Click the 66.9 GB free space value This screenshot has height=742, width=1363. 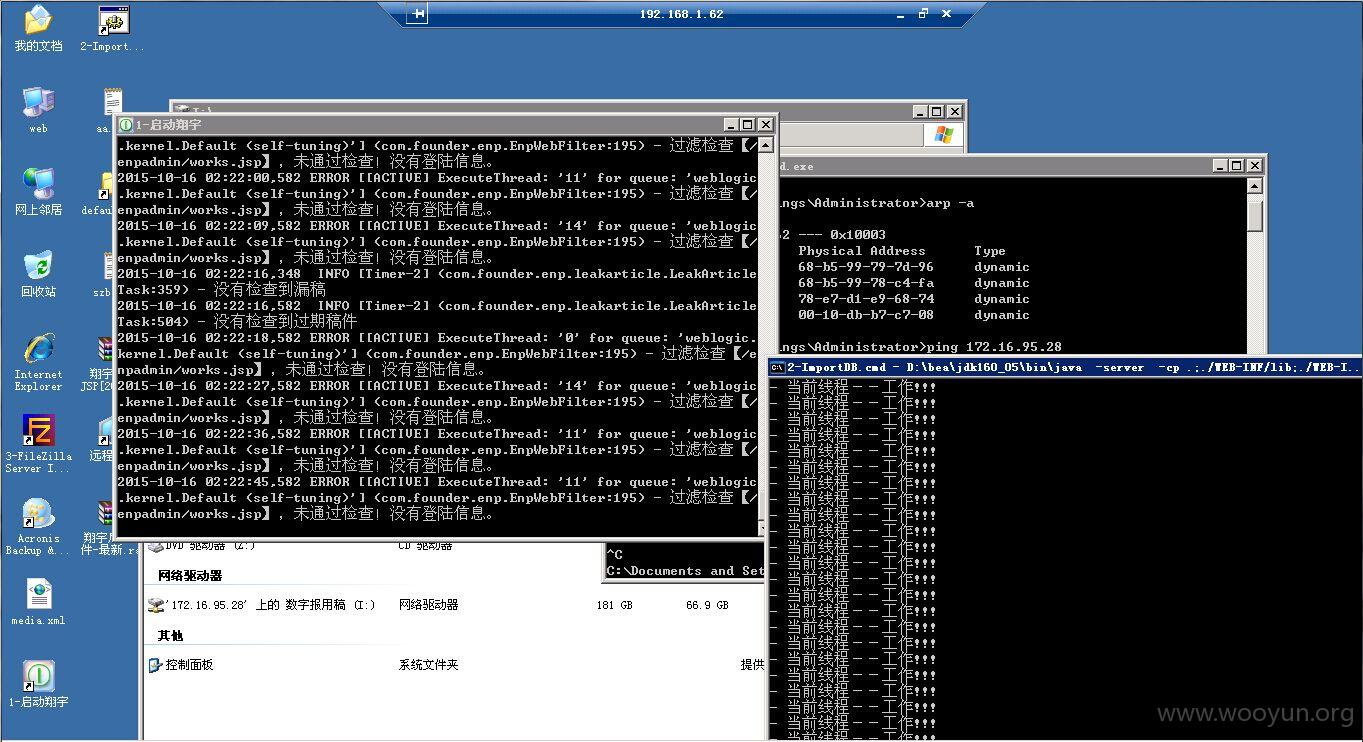point(707,605)
